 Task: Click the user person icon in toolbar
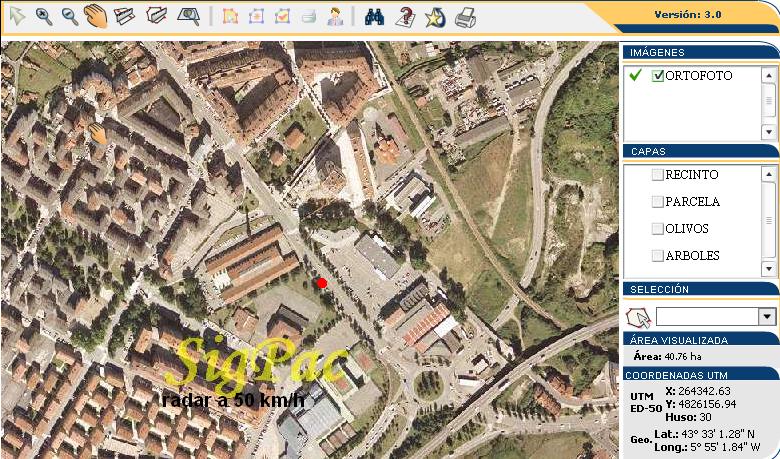[335, 16]
